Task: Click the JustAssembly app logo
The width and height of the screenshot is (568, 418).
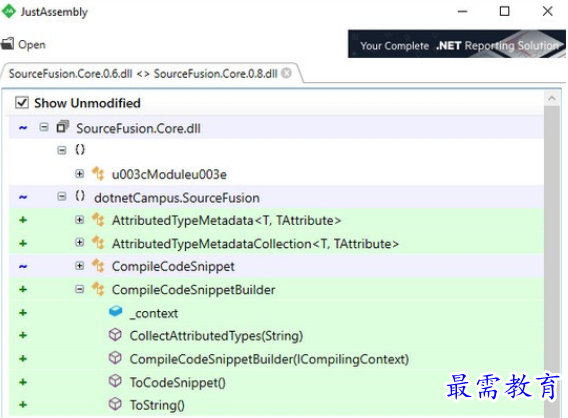Action: point(8,11)
